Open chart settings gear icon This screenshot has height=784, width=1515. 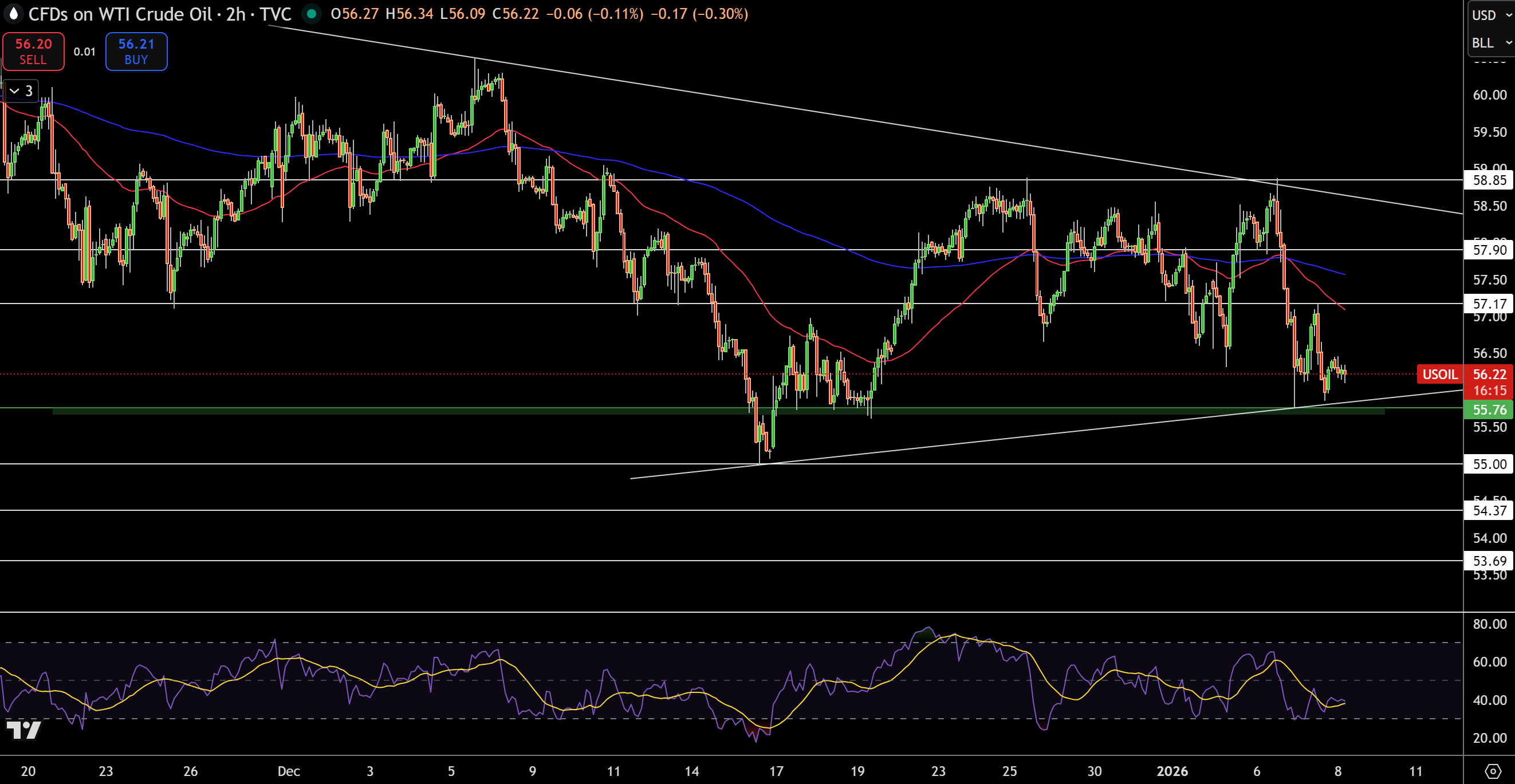[1492, 770]
